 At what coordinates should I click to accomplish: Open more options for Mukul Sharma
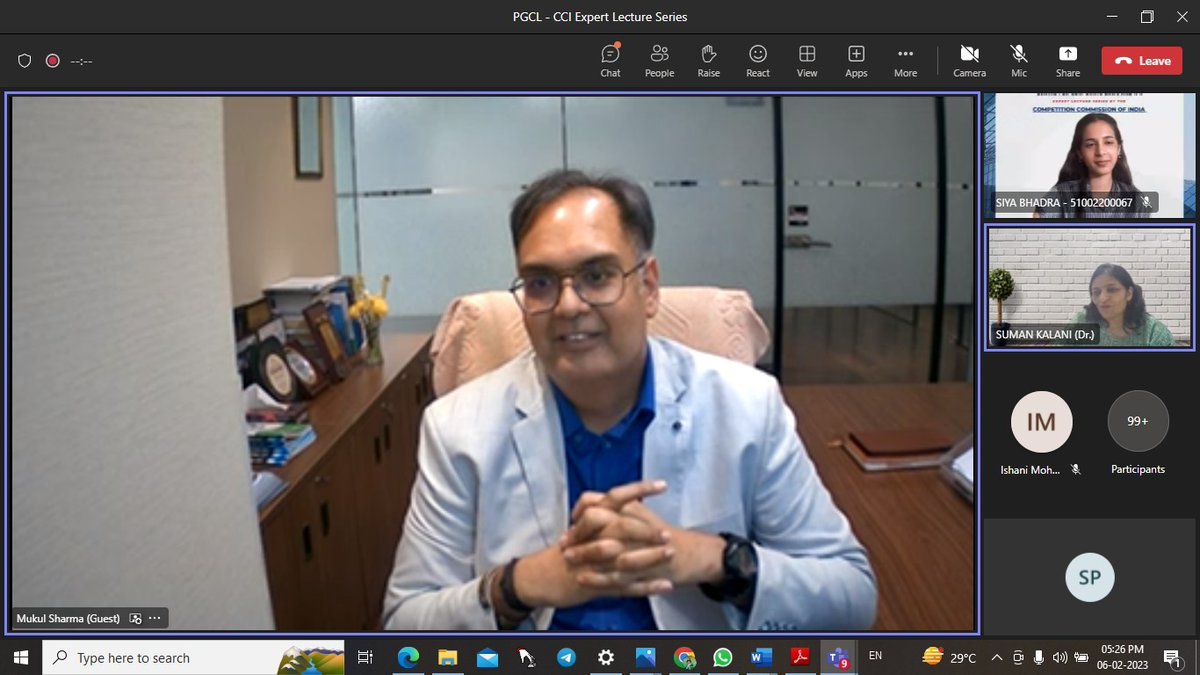pos(155,618)
